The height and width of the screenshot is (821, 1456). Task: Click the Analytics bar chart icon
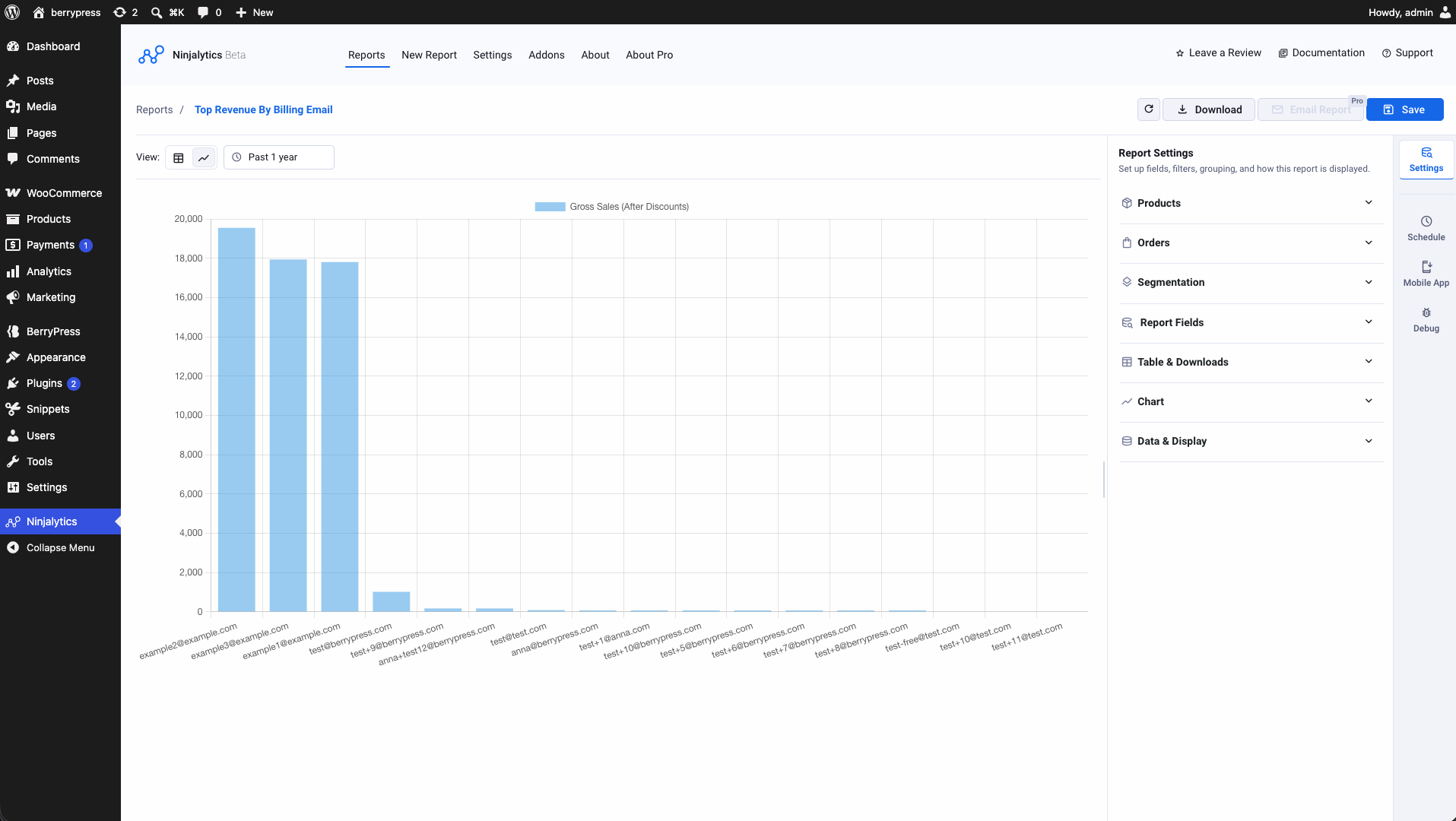click(13, 271)
